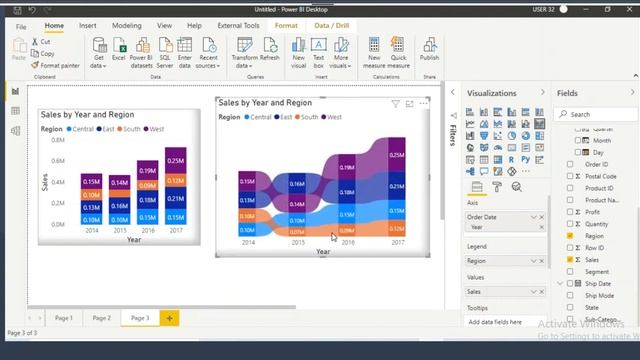Click the Publish button in ribbon
Viewport: 640px width, 360px height.
429,49
